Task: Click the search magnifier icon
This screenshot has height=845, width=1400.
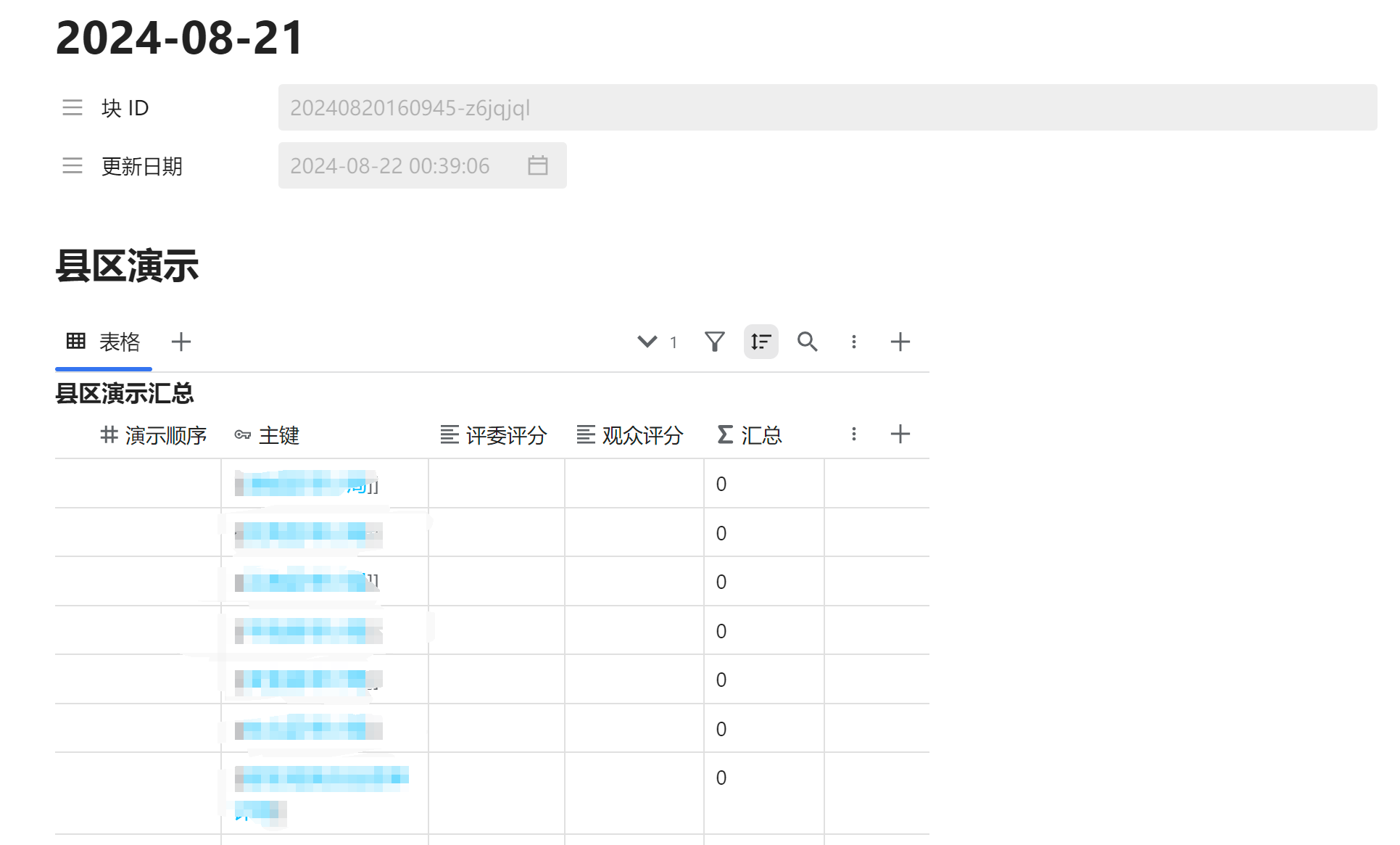Action: (807, 342)
